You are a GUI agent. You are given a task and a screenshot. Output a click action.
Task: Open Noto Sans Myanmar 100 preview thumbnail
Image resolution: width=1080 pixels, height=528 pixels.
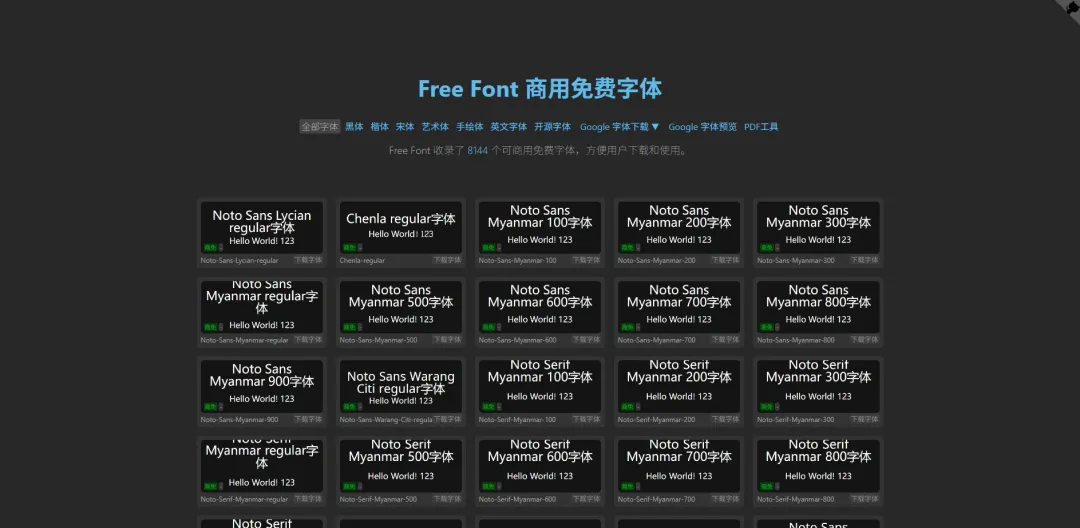click(540, 227)
